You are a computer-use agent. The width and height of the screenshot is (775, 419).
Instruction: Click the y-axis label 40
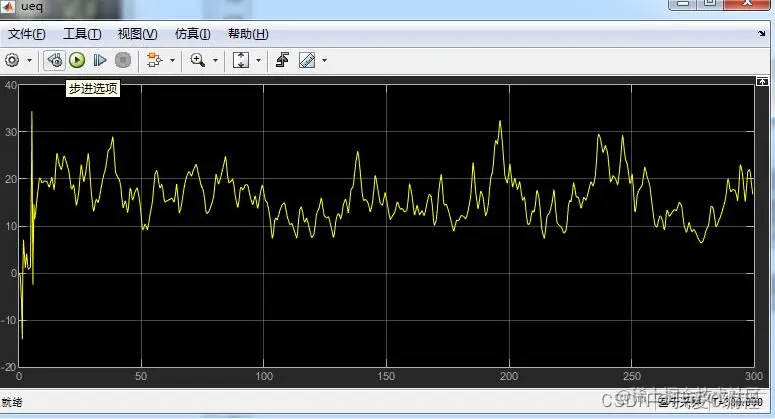(11, 85)
